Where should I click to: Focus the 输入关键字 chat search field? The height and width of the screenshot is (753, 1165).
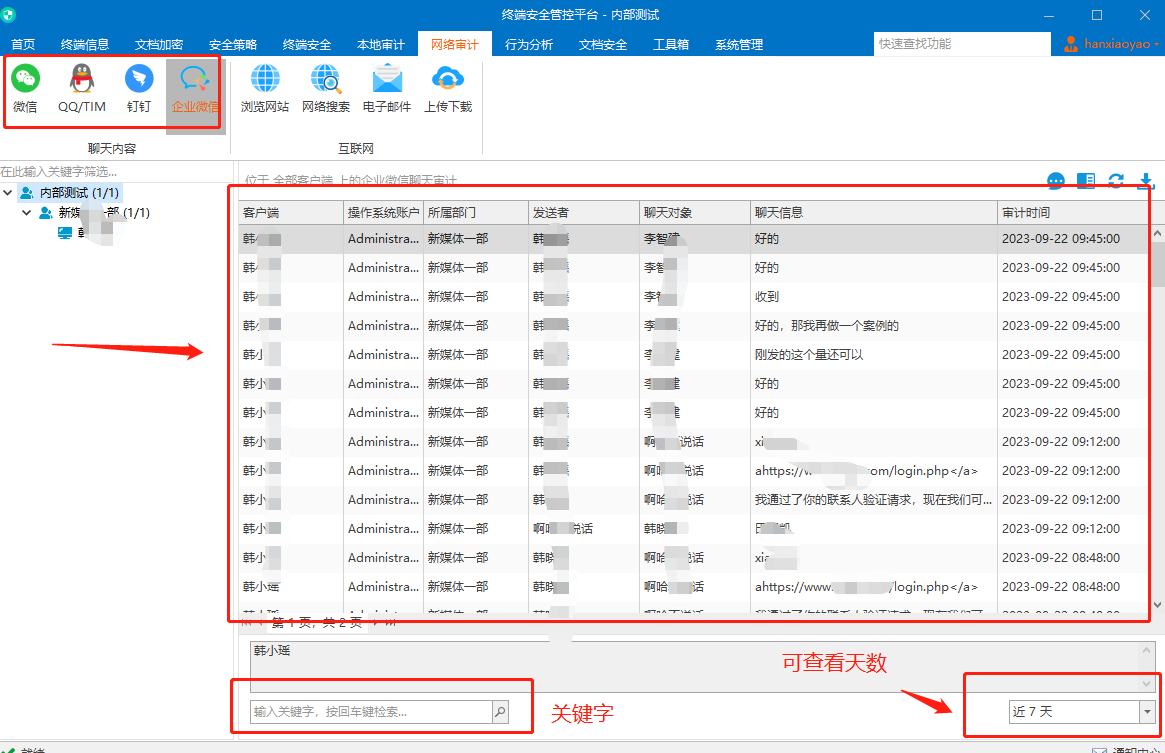click(x=371, y=712)
